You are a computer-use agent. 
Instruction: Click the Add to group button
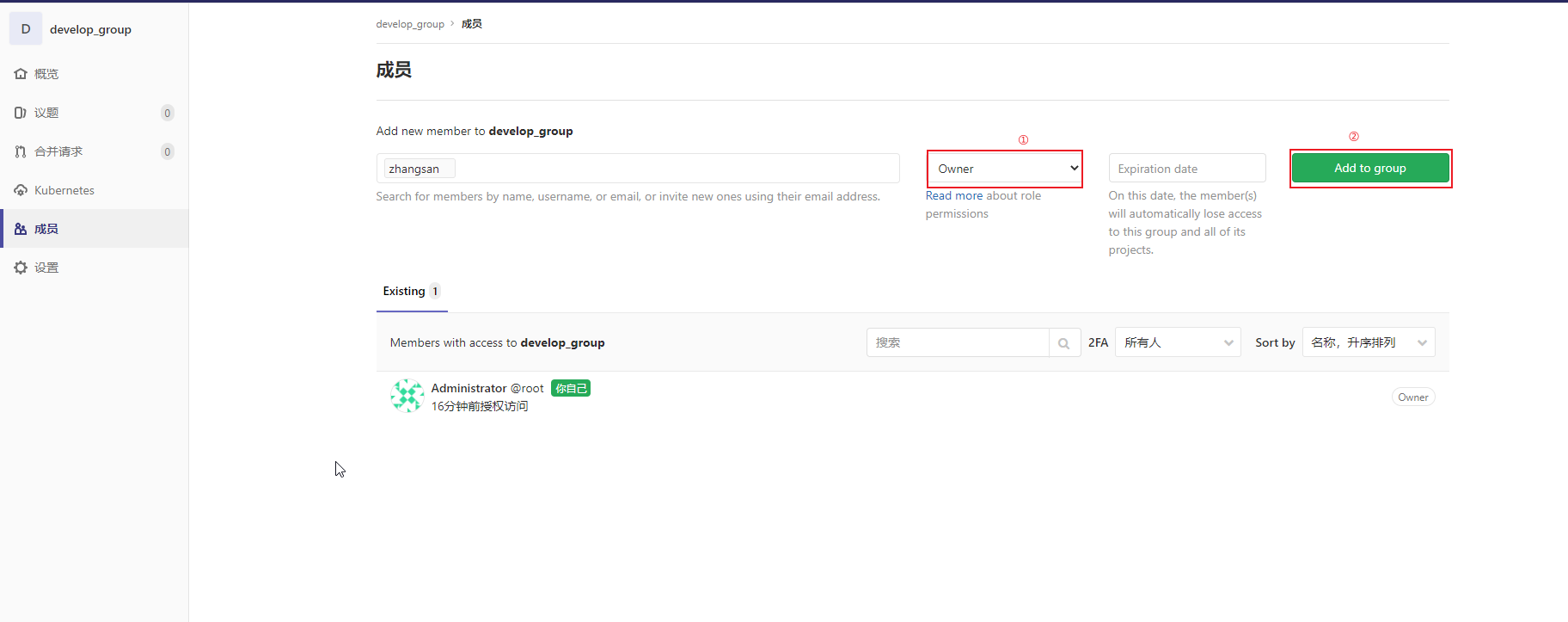[x=1370, y=168]
